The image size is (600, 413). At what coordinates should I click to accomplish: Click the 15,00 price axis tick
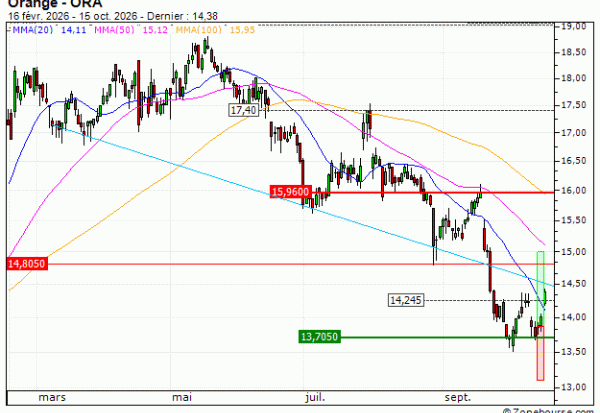574,252
